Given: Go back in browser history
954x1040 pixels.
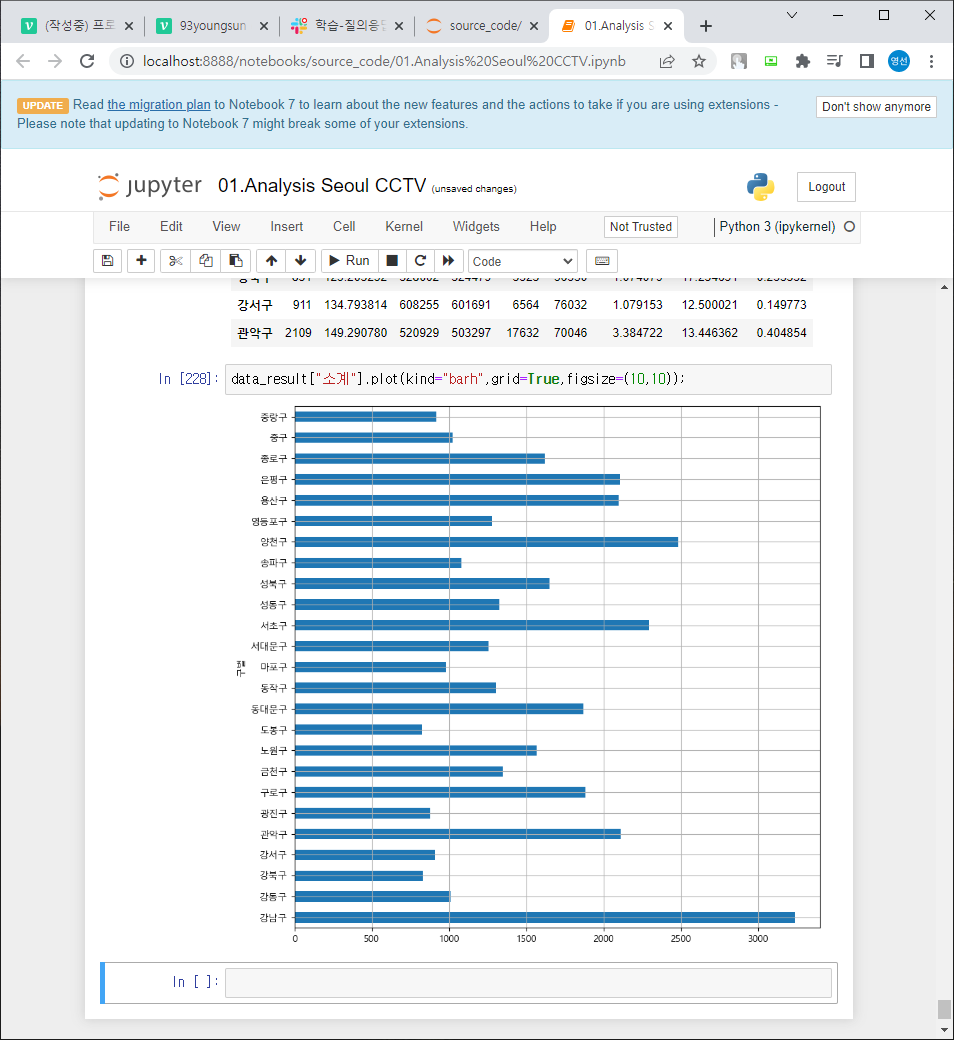Looking at the screenshot, I should click(23, 62).
